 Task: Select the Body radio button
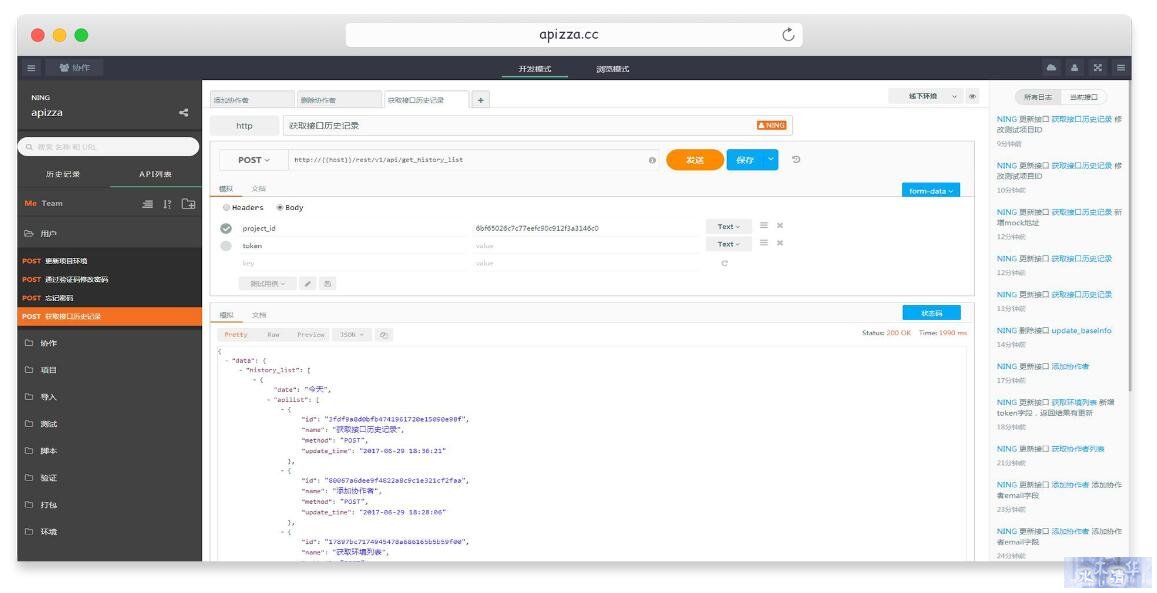280,208
